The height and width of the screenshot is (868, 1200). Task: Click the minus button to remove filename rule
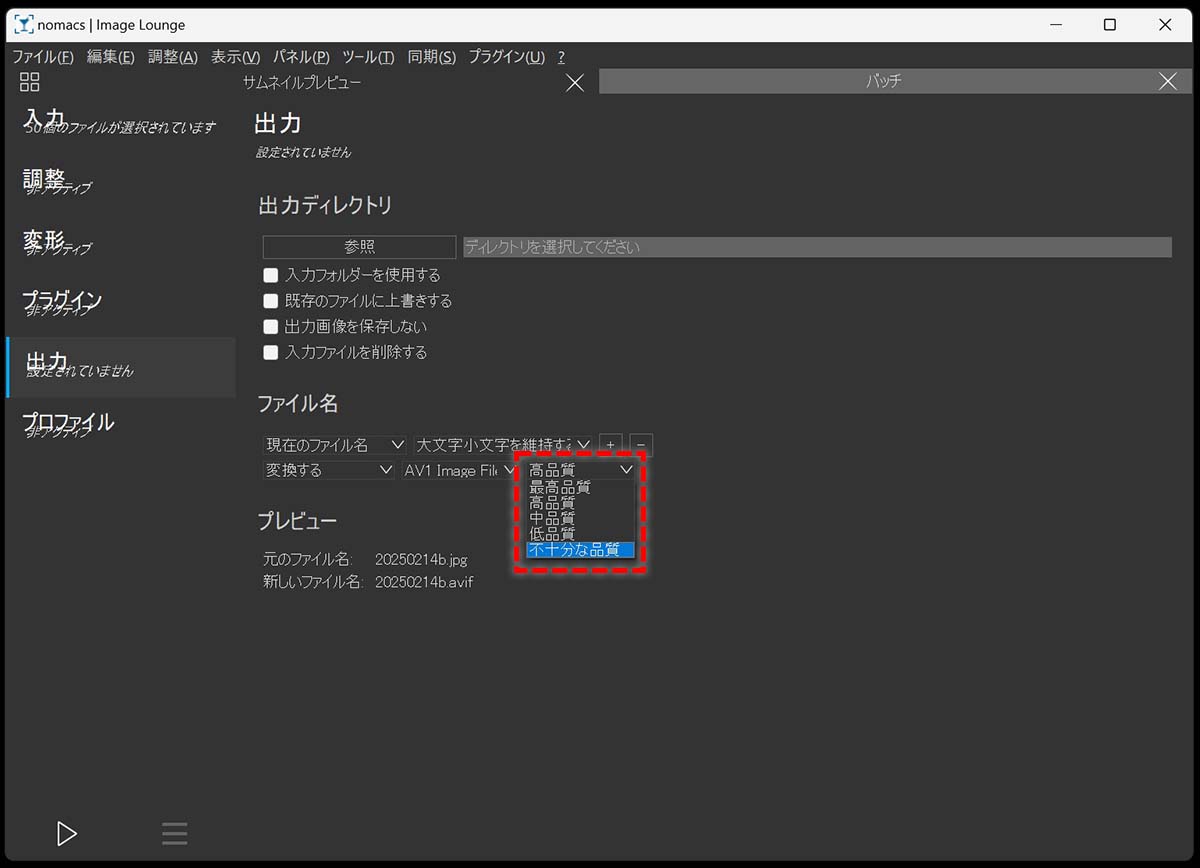point(642,445)
